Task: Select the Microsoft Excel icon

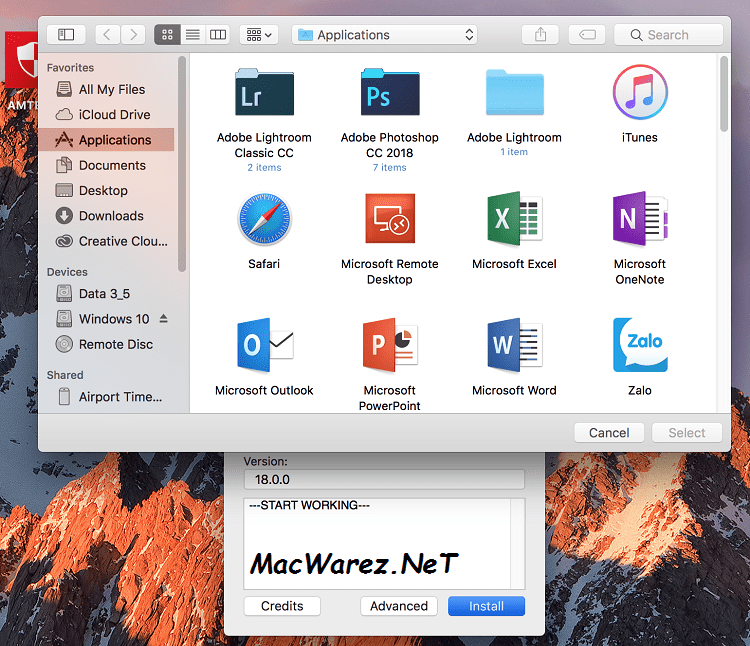Action: coord(515,219)
